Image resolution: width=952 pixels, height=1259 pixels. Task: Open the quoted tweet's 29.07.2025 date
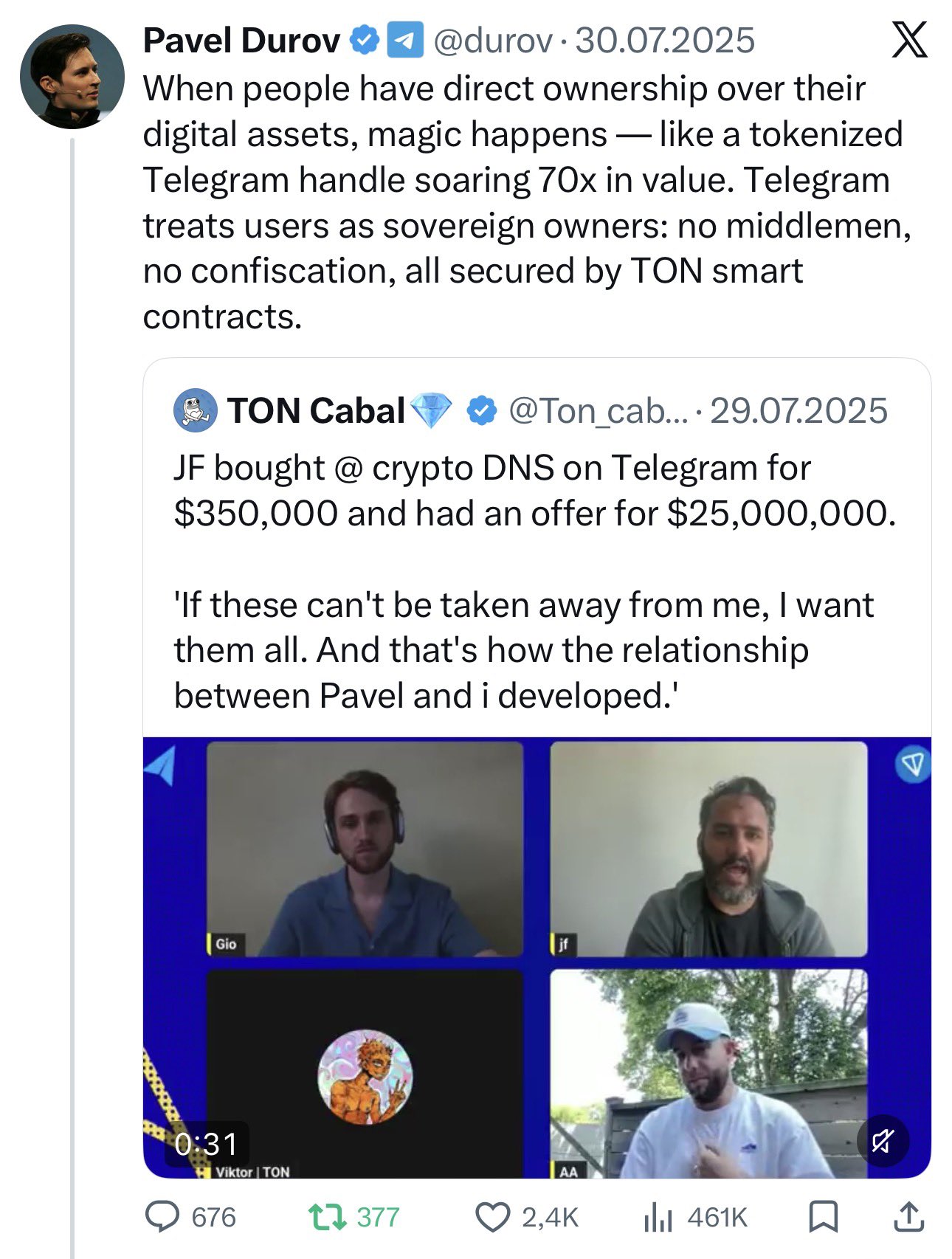(798, 411)
